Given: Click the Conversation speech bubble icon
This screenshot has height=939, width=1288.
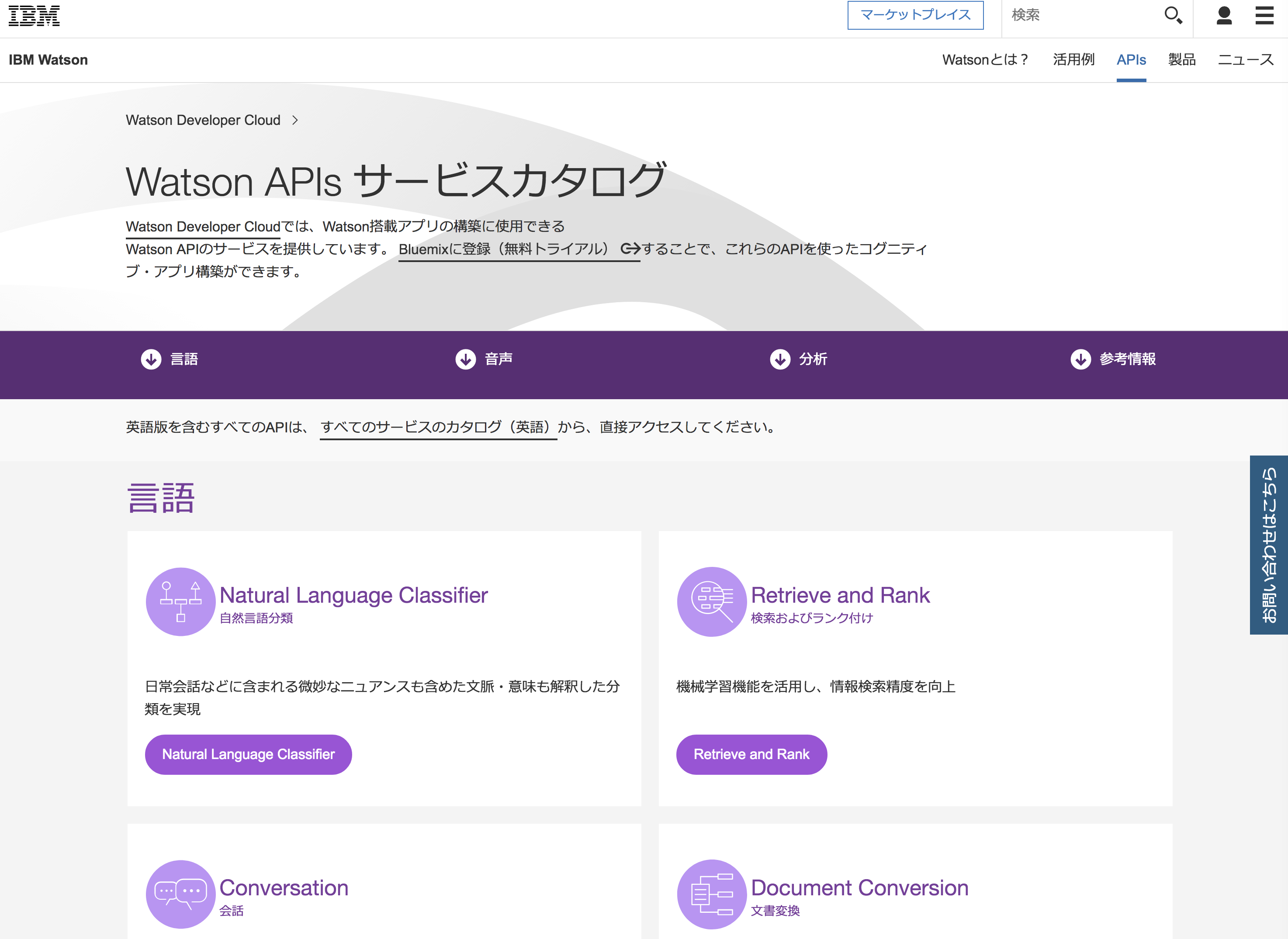Looking at the screenshot, I should pos(180,894).
